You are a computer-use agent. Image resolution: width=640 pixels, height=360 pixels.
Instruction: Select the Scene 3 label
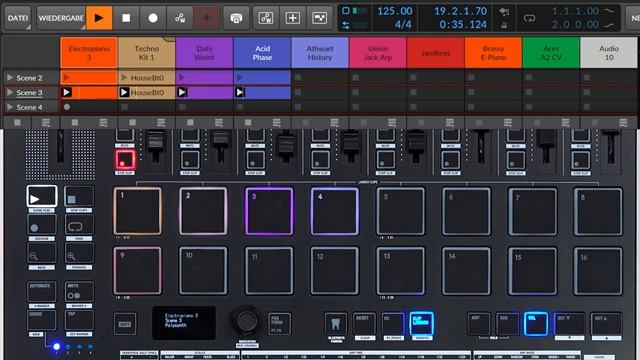tap(29, 93)
